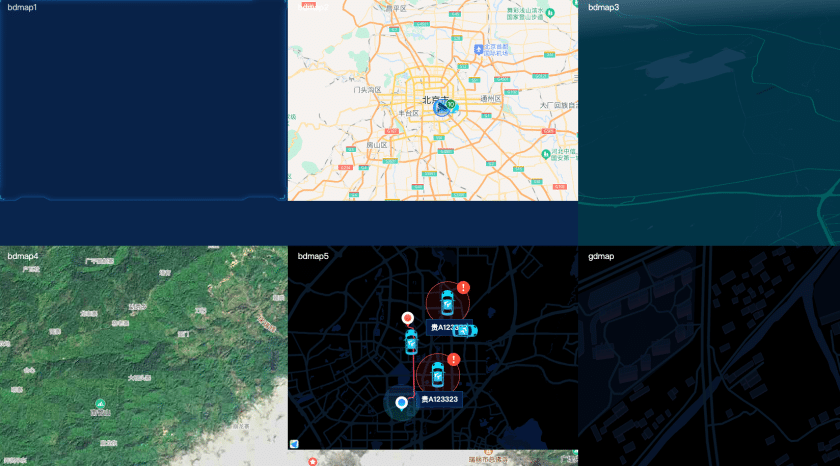The width and height of the screenshot is (840, 466).
Task: Click the lower 贵A123323 plate label
Action: (x=439, y=399)
